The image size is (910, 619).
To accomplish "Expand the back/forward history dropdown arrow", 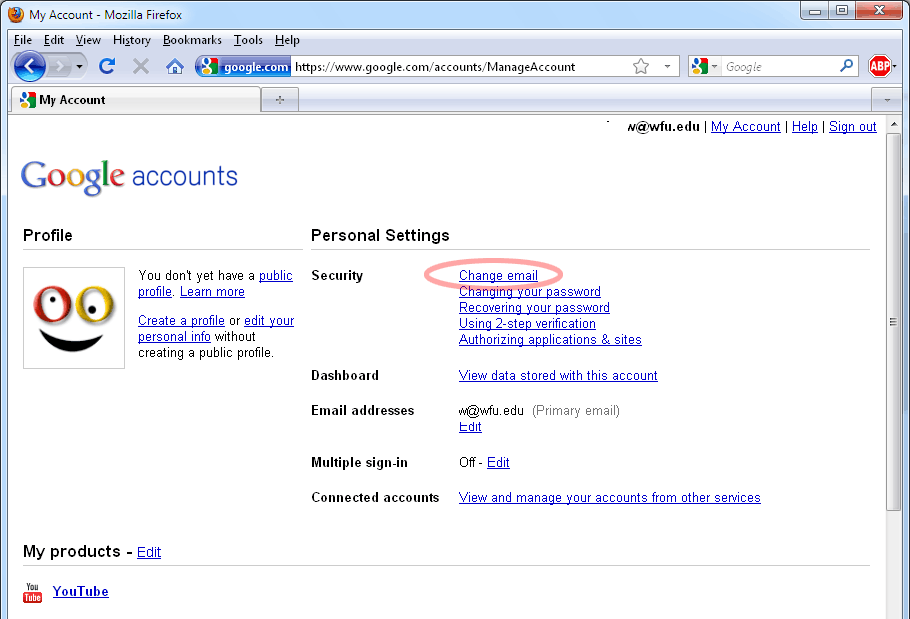I will pyautogui.click(x=80, y=66).
